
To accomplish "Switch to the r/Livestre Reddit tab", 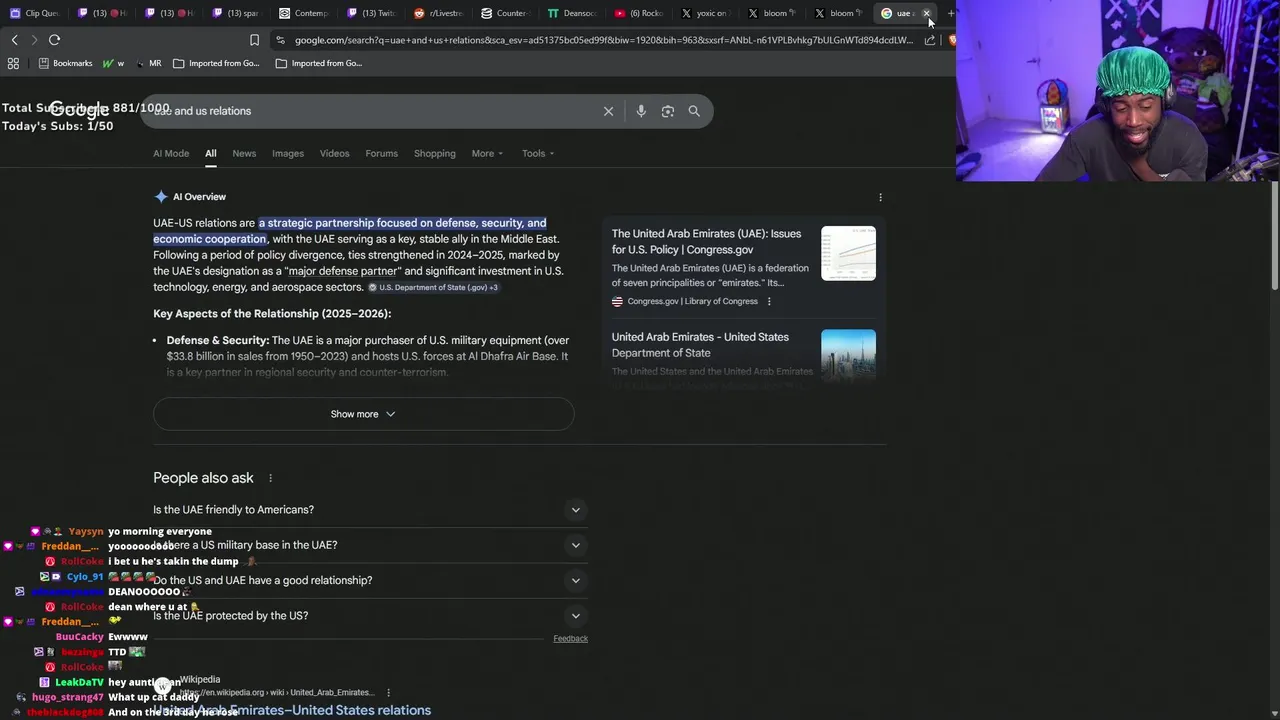I will pyautogui.click(x=438, y=13).
